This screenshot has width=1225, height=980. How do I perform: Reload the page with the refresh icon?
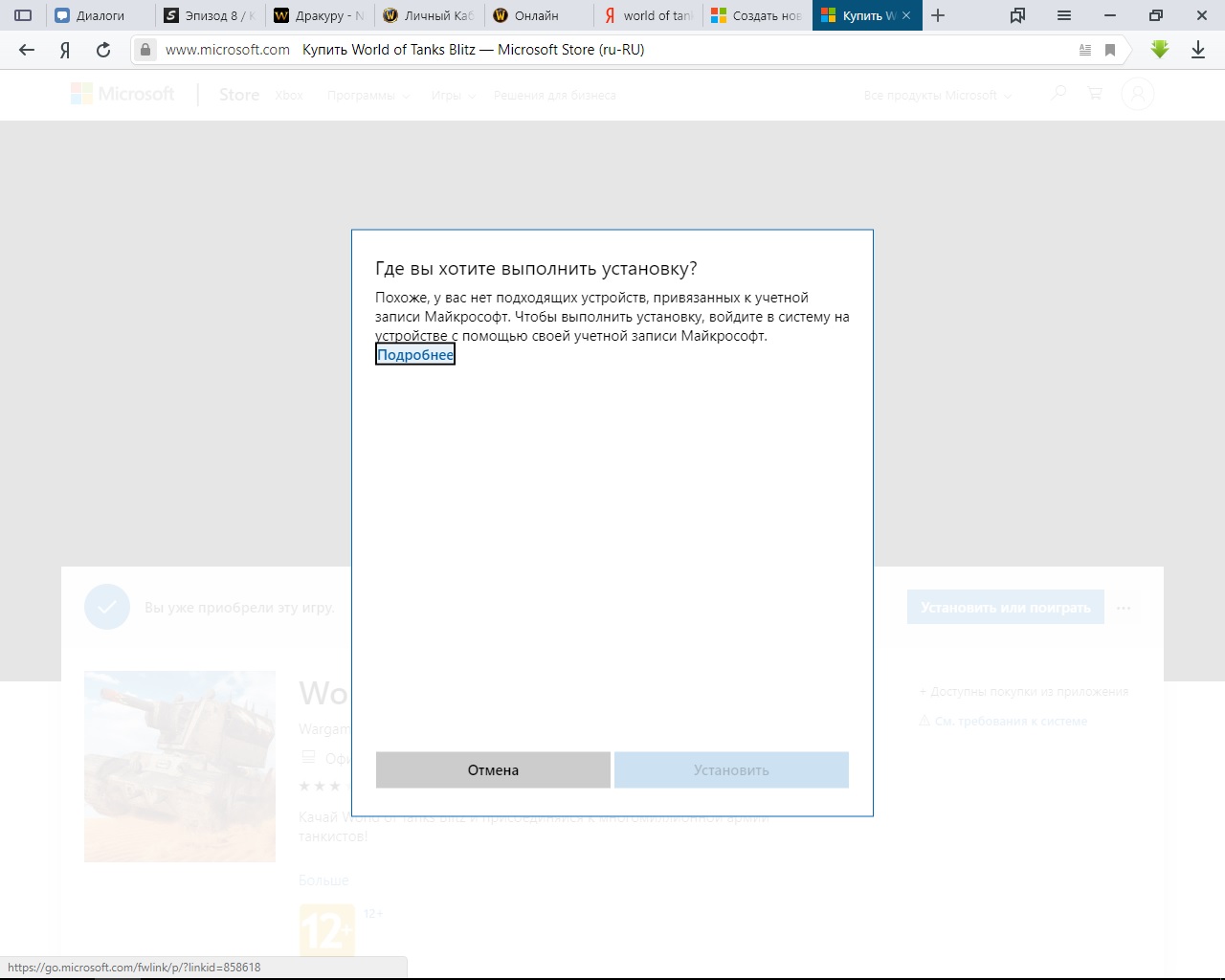(103, 50)
